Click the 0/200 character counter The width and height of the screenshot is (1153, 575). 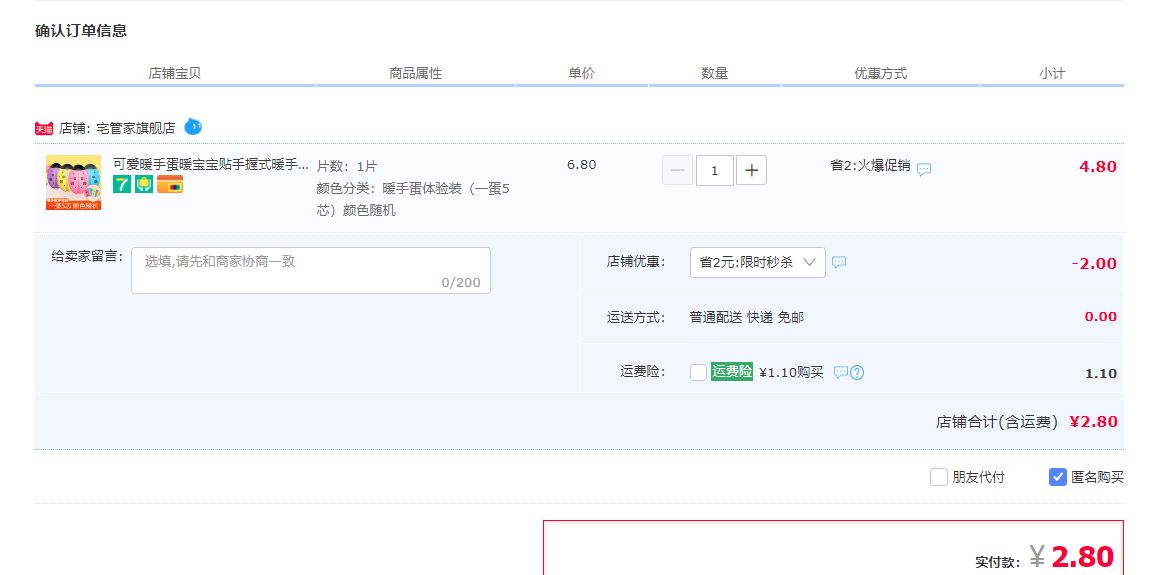pyautogui.click(x=461, y=282)
